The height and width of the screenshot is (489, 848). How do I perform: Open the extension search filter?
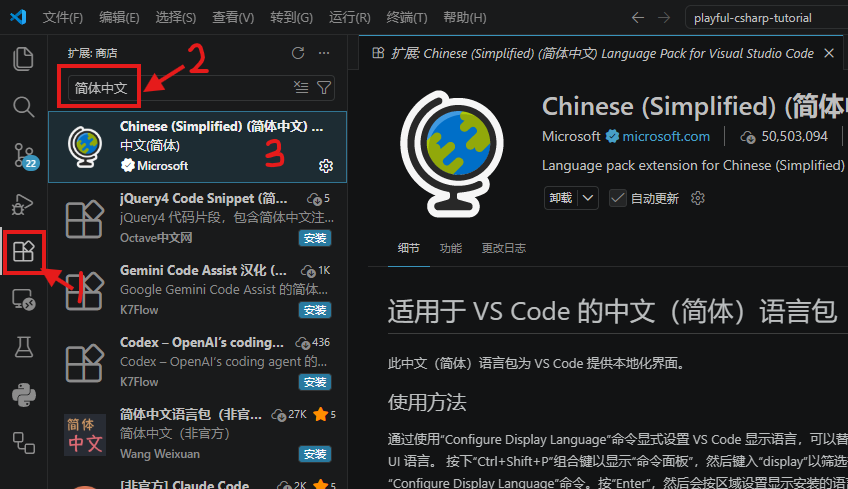click(324, 87)
